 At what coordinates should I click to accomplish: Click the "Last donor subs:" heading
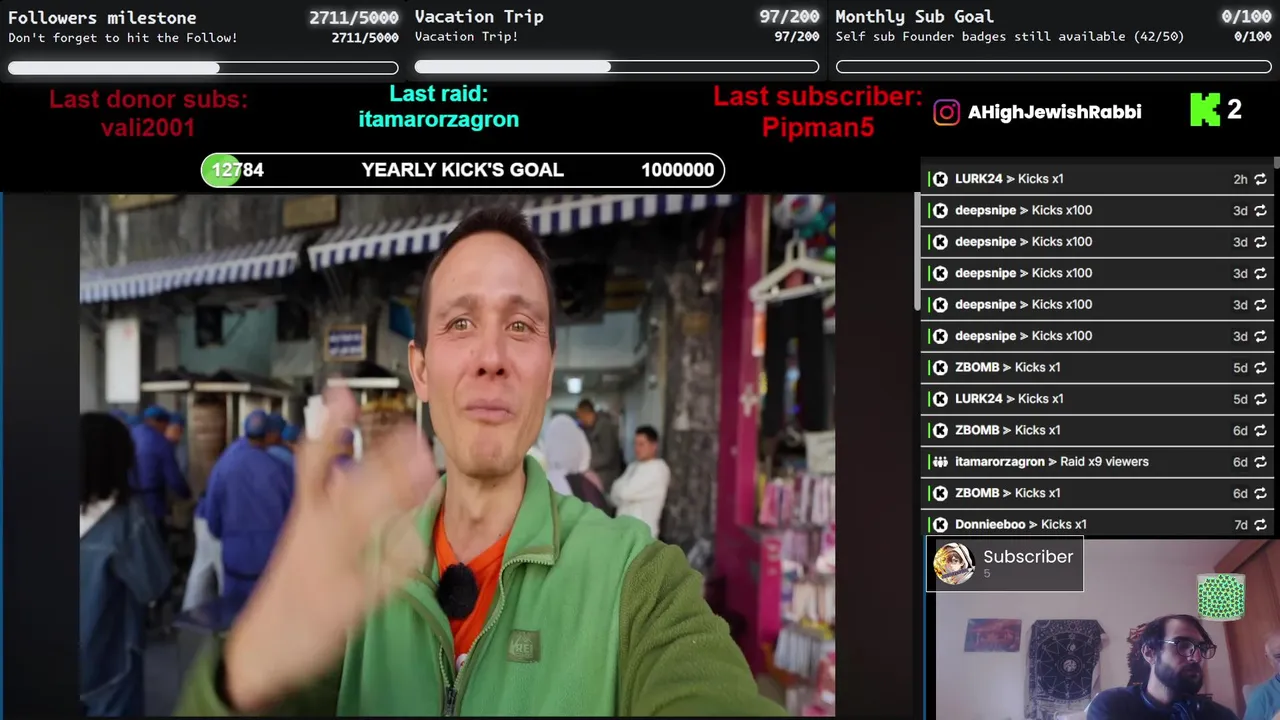click(148, 99)
